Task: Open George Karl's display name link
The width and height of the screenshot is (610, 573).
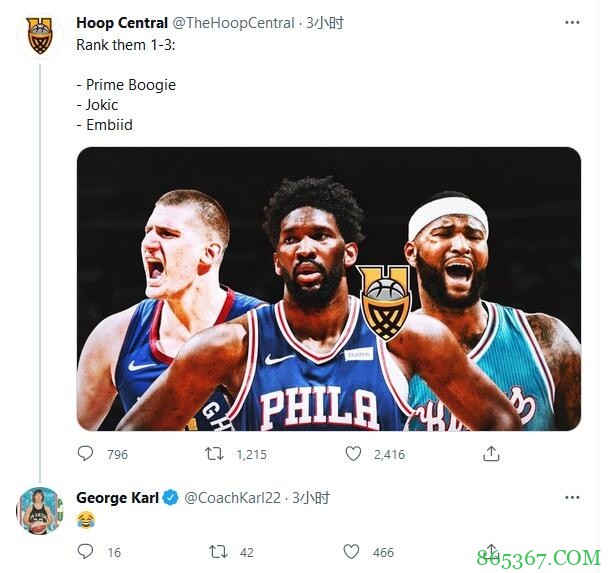Action: [x=117, y=497]
